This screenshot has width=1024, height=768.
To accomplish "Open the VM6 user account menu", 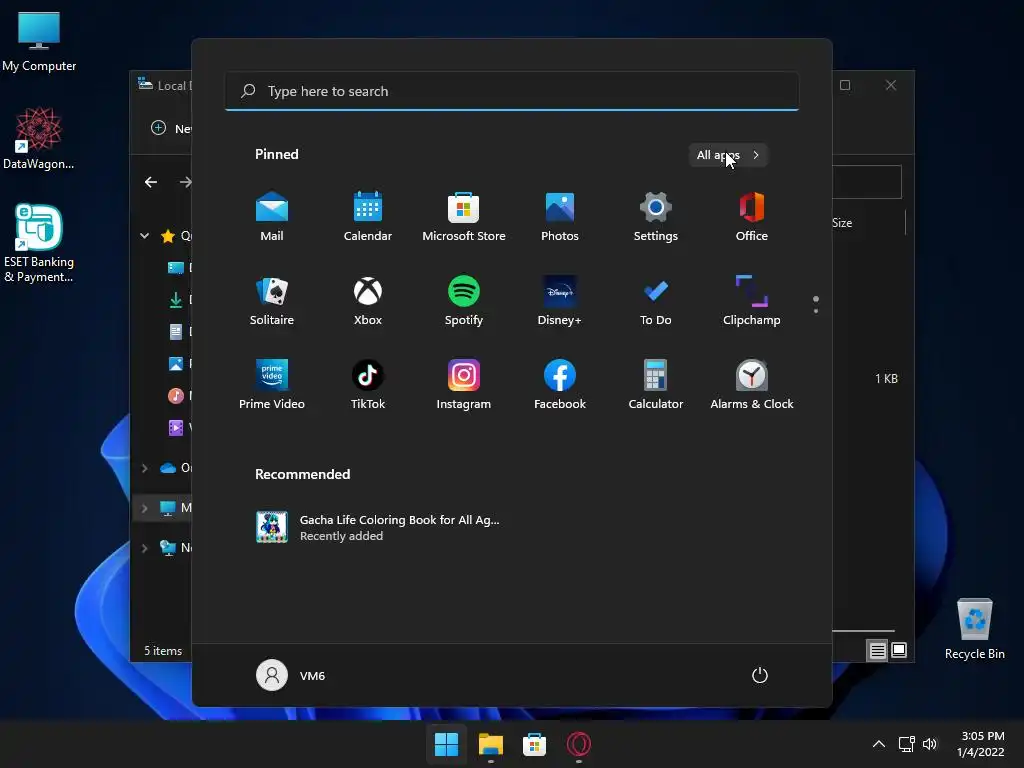I will click(291, 675).
